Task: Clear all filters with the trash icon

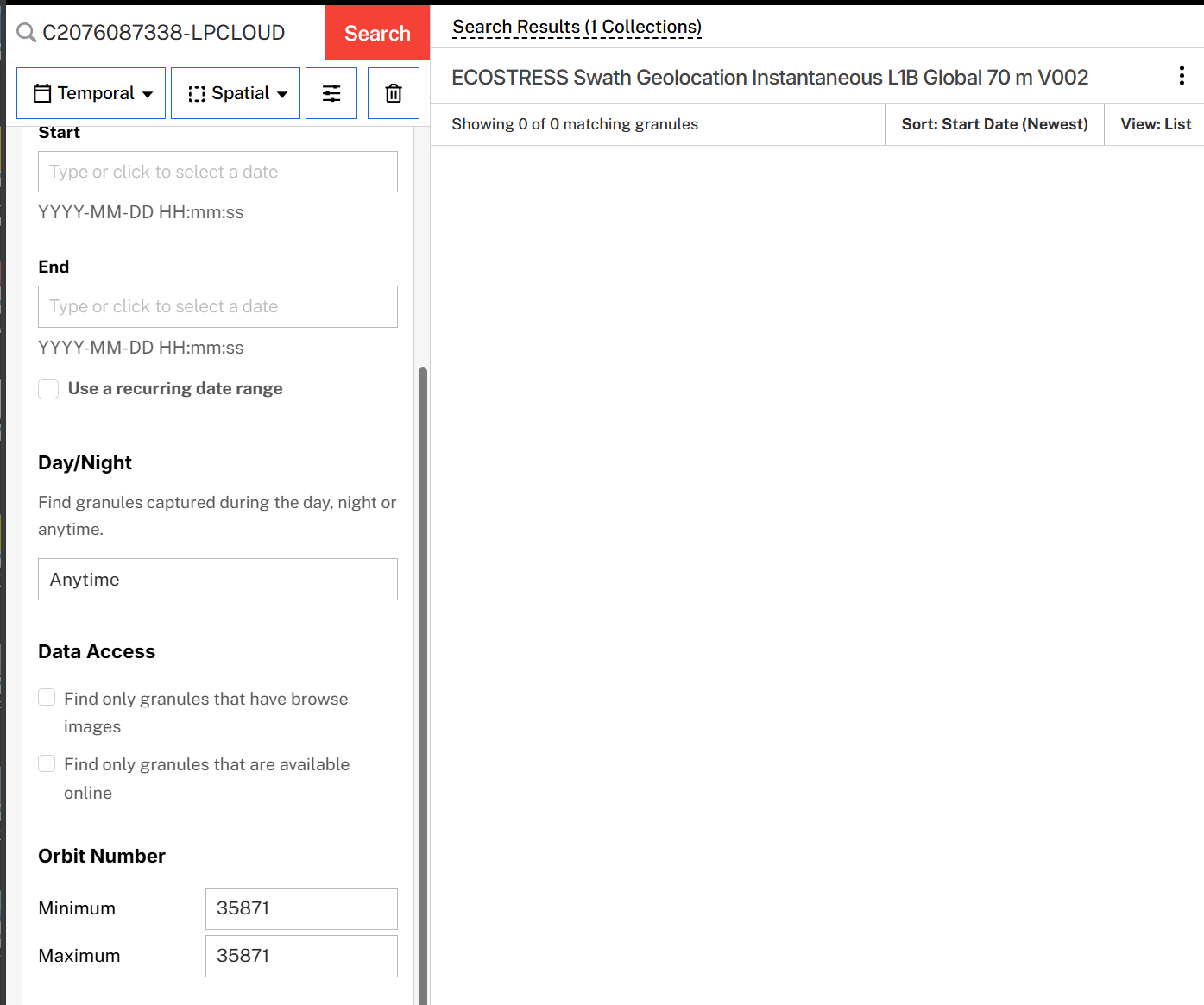Action: [x=393, y=92]
